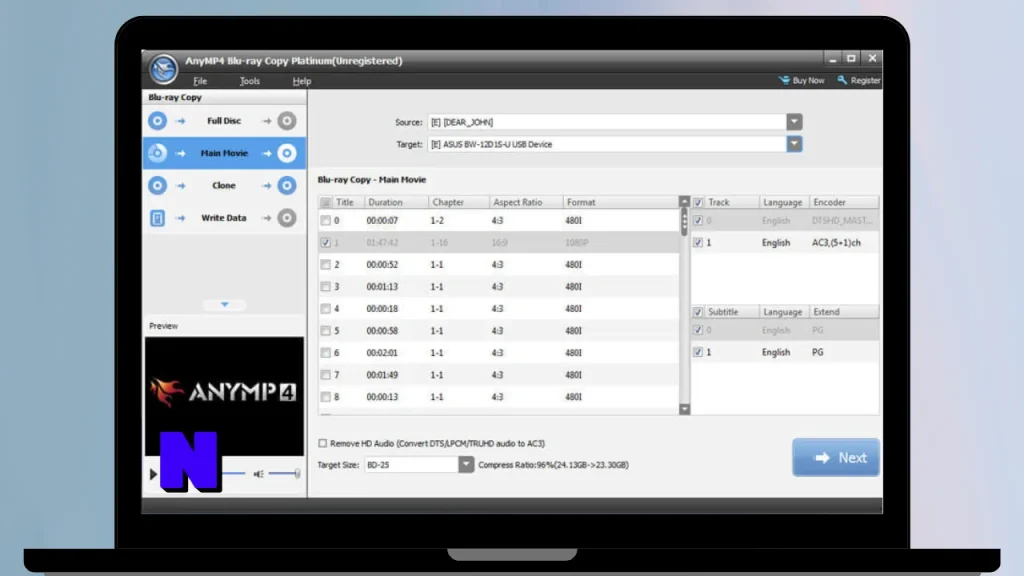This screenshot has width=1024, height=576.
Task: Check title 4 checkbox
Action: tap(325, 309)
